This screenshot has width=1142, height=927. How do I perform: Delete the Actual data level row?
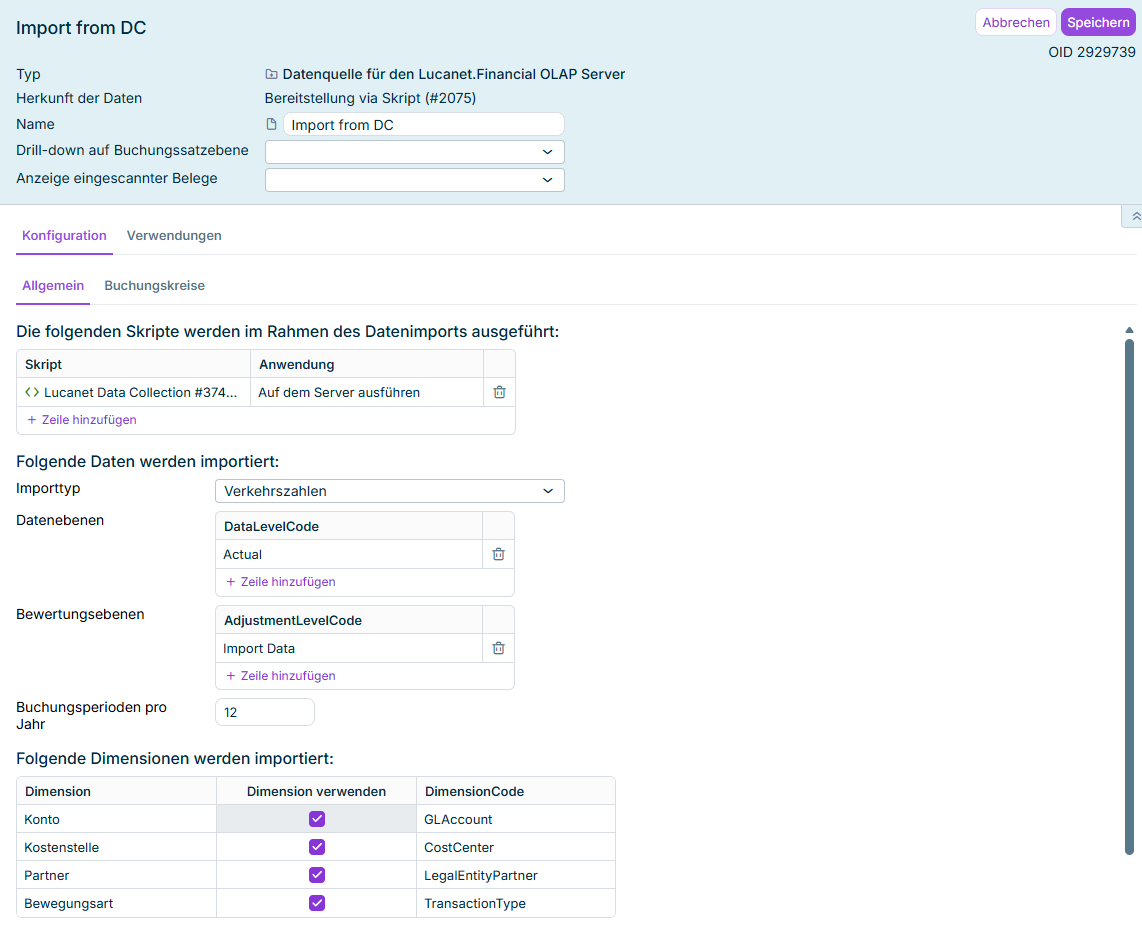coord(499,554)
